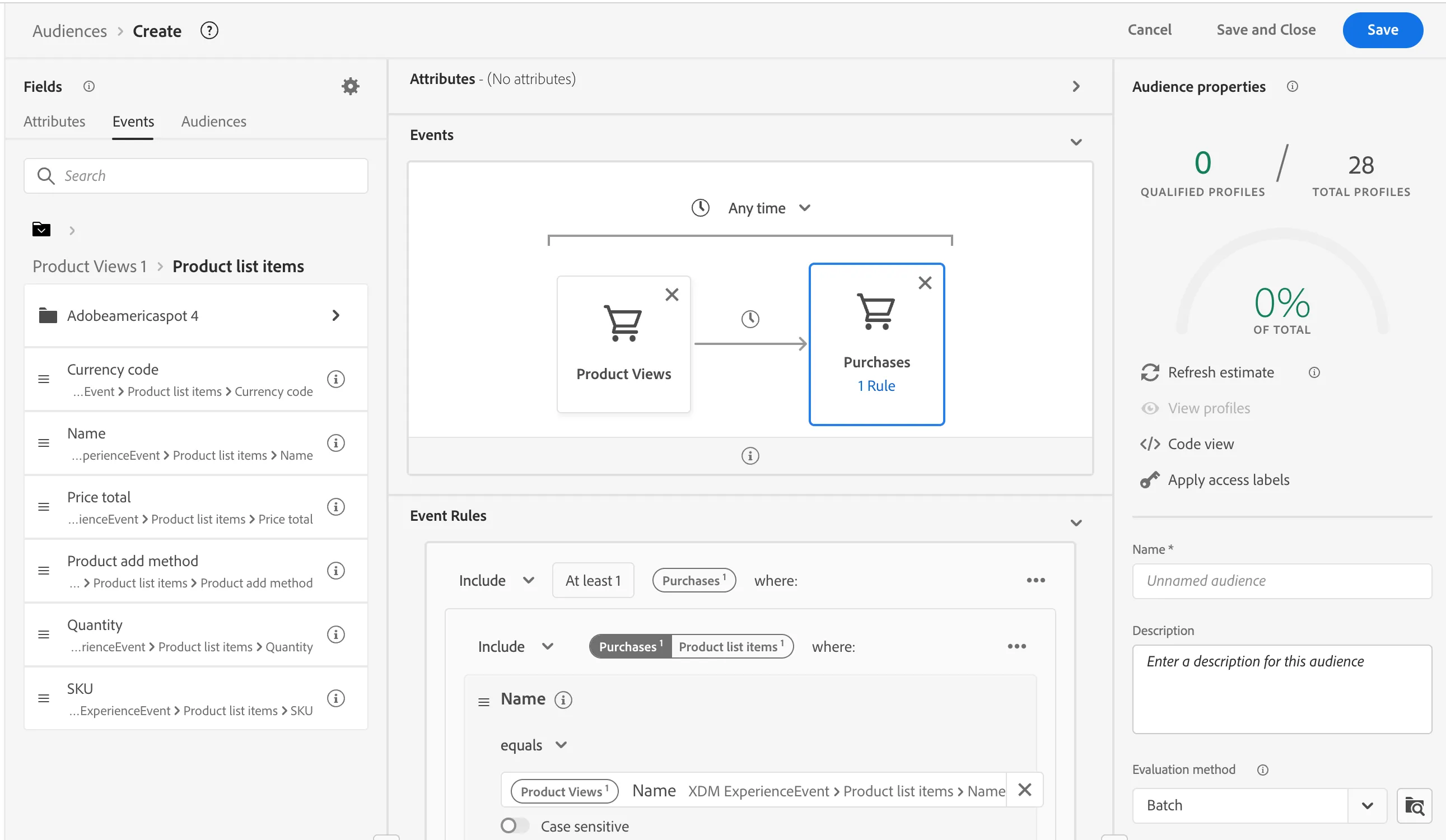Click the clock icon between events
Image resolution: width=1446 pixels, height=840 pixels.
point(750,319)
